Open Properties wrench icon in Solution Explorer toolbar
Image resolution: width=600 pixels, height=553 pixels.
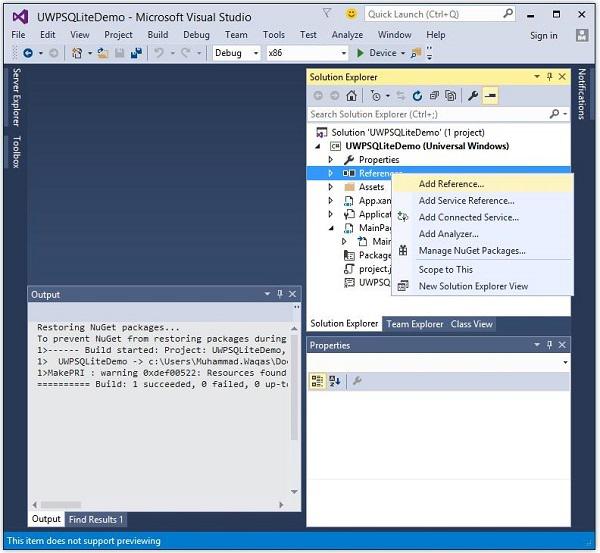[473, 96]
